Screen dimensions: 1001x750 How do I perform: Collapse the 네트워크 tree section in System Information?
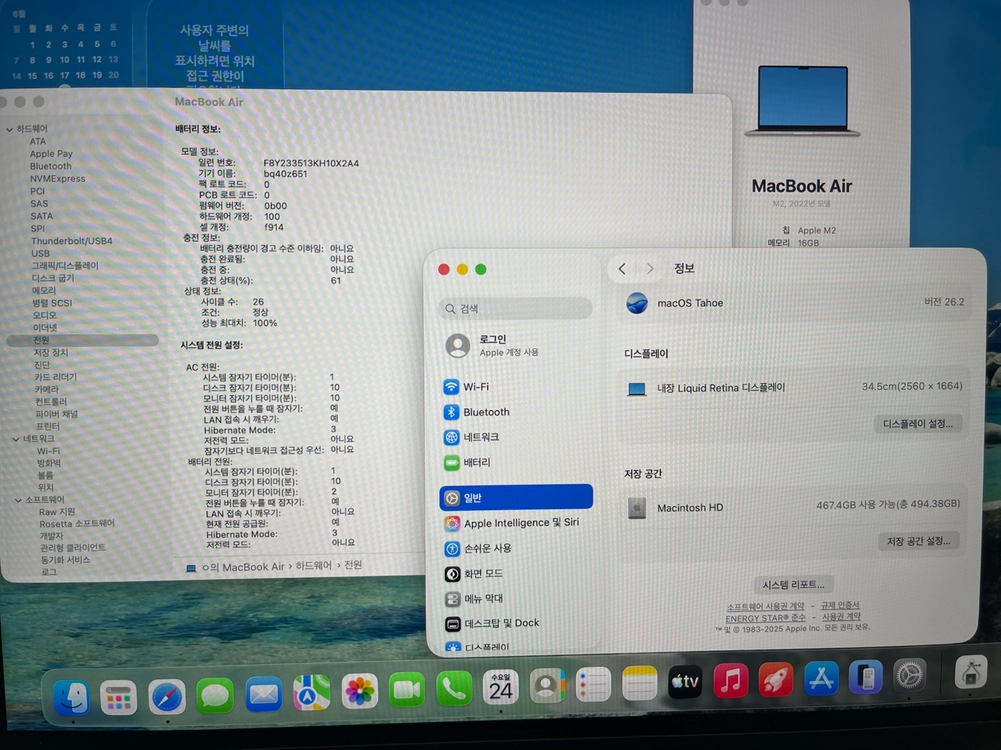coord(16,439)
